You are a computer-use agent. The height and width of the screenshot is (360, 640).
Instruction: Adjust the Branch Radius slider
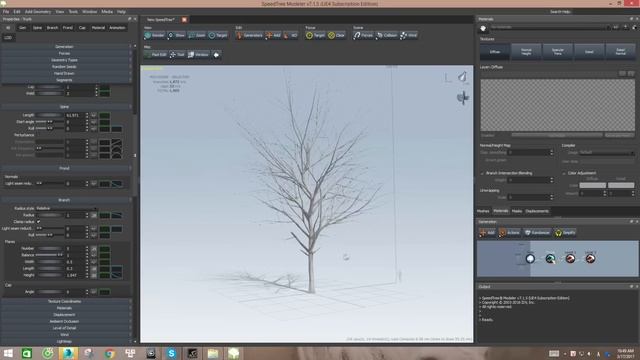coord(49,215)
